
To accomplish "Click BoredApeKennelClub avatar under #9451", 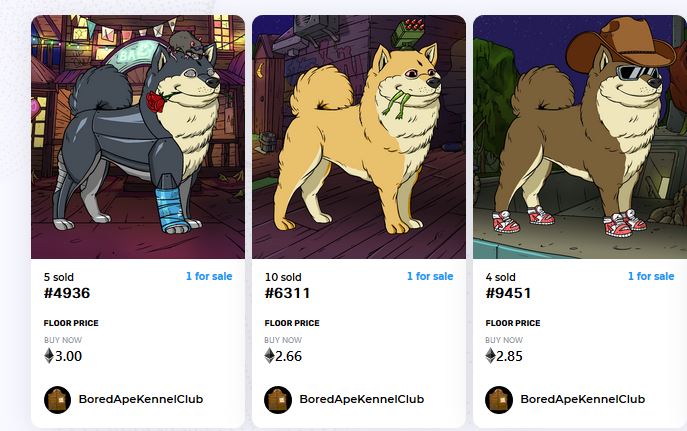I will pyautogui.click(x=499, y=399).
